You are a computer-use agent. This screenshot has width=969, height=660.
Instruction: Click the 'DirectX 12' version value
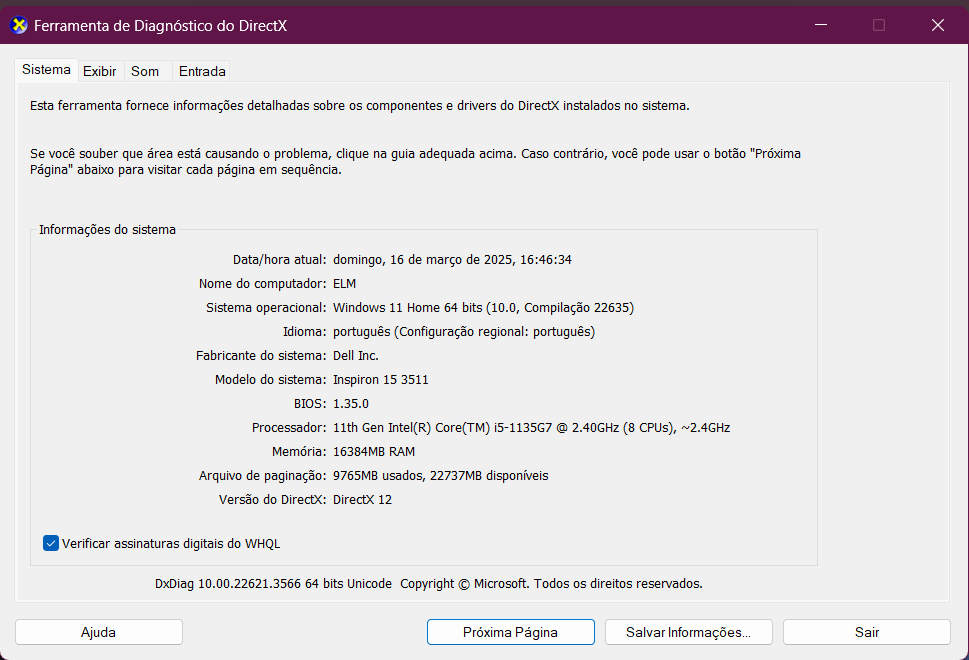pos(362,500)
